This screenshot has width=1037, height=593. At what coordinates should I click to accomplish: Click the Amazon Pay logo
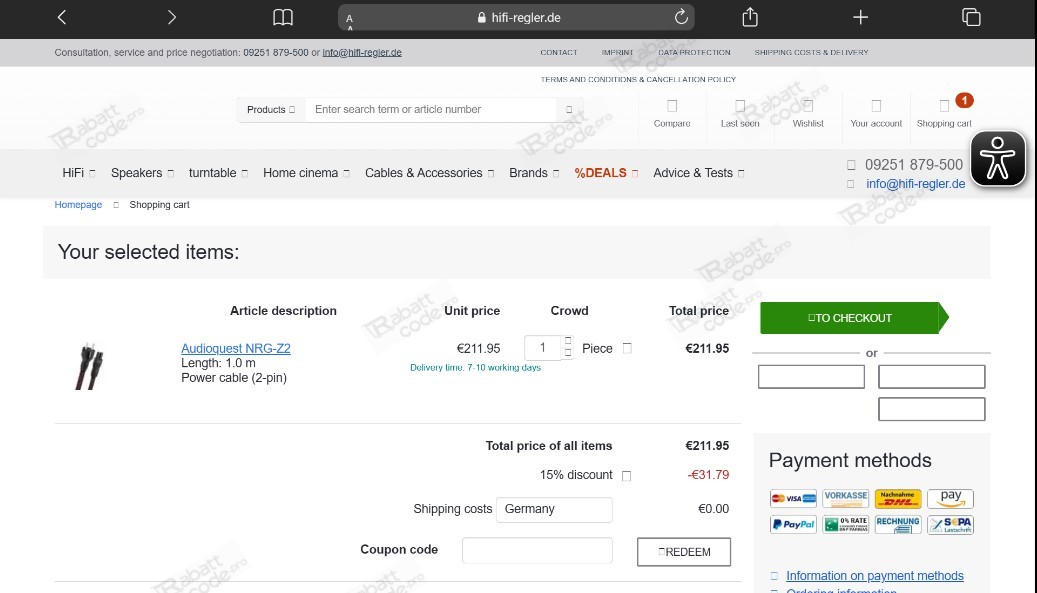[950, 498]
